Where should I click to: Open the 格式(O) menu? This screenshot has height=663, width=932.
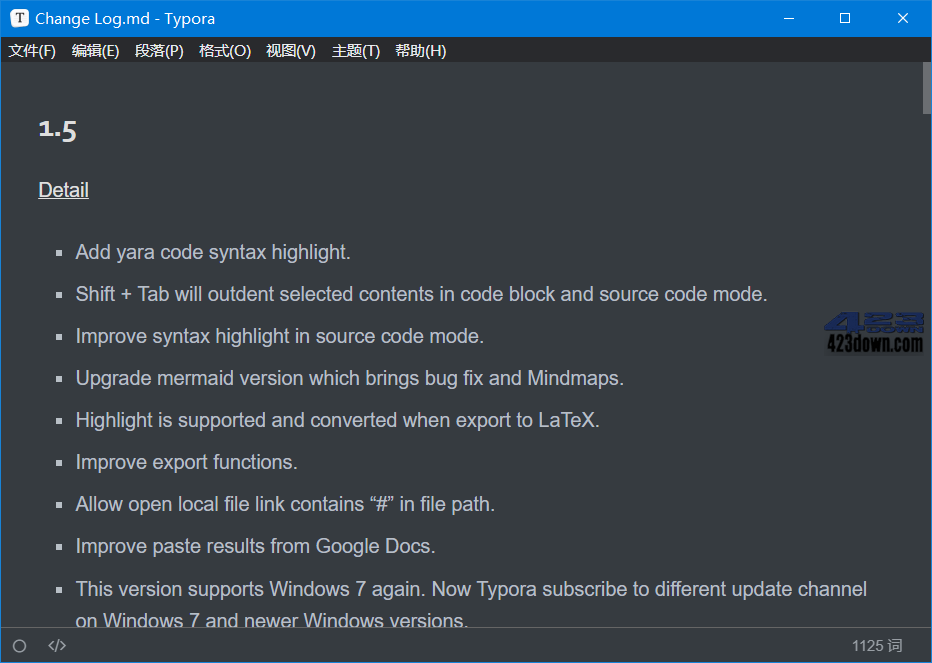point(222,50)
